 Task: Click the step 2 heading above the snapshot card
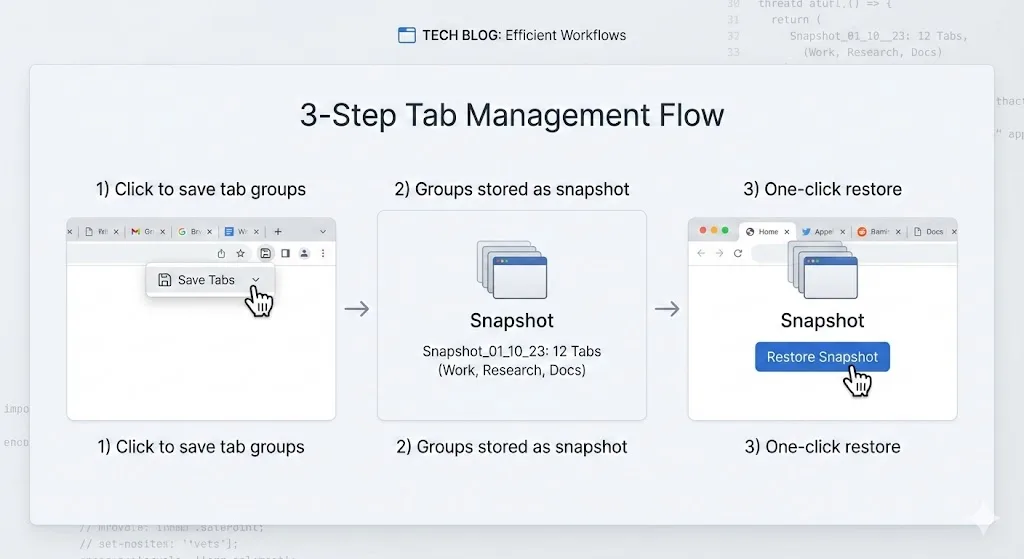click(x=512, y=189)
